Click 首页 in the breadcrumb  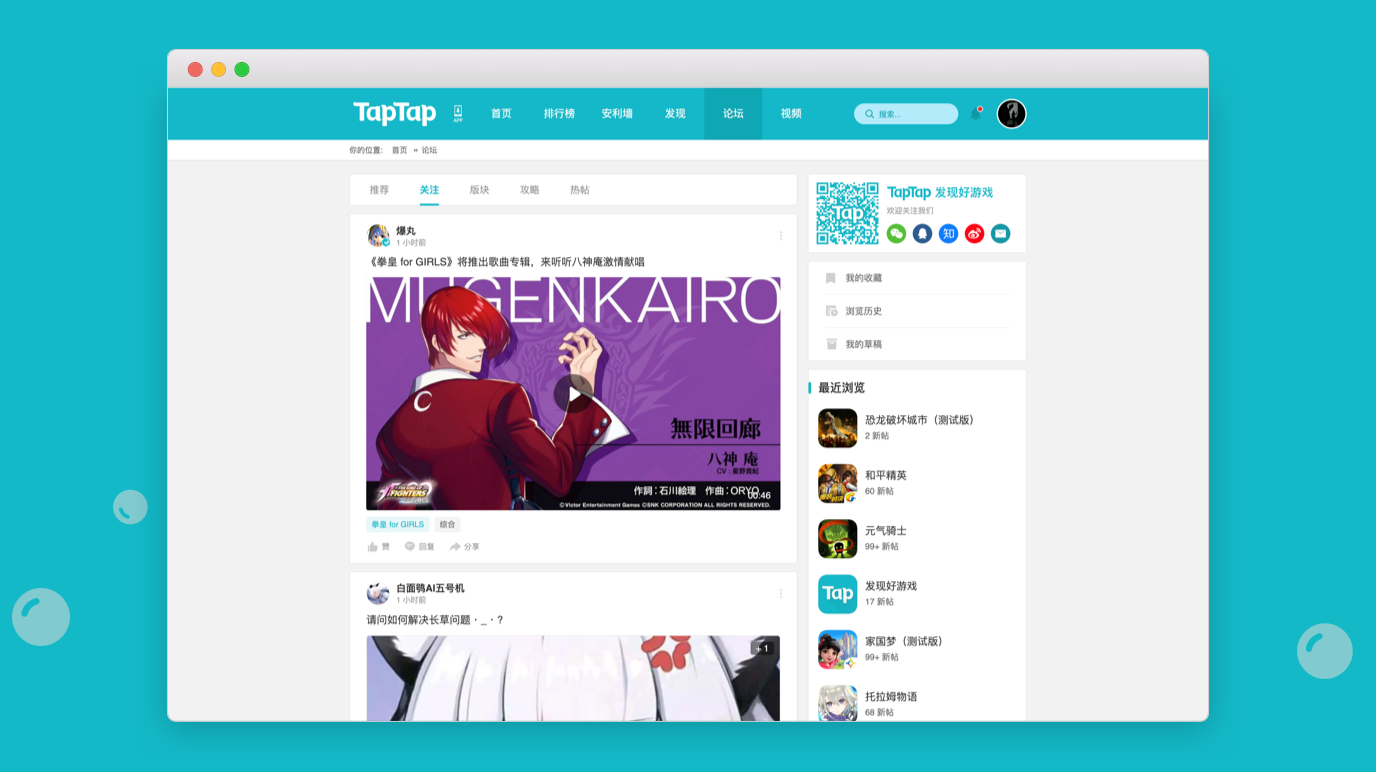pos(399,150)
